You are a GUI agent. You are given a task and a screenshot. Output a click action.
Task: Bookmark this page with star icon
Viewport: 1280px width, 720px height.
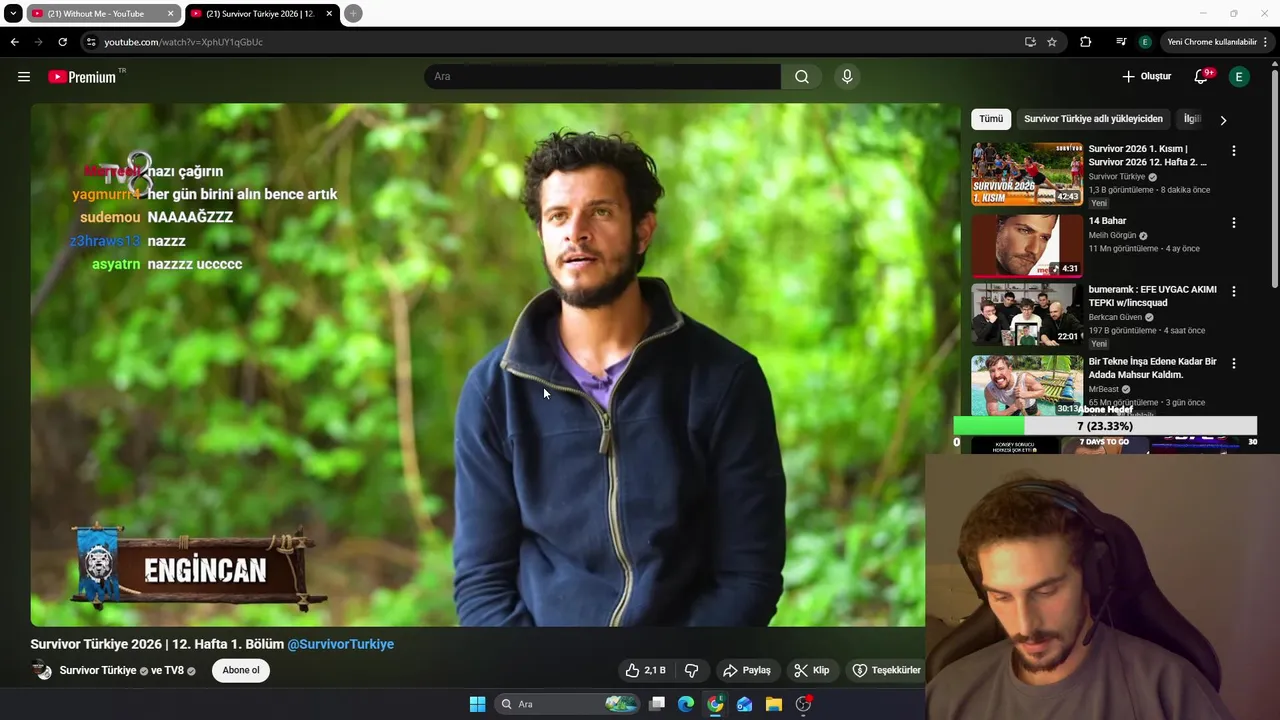coord(1052,42)
